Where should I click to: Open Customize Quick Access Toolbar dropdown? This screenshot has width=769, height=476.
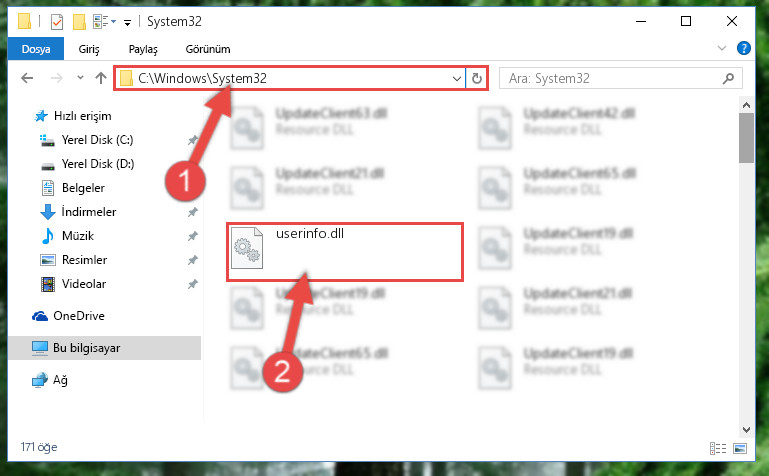click(x=128, y=23)
